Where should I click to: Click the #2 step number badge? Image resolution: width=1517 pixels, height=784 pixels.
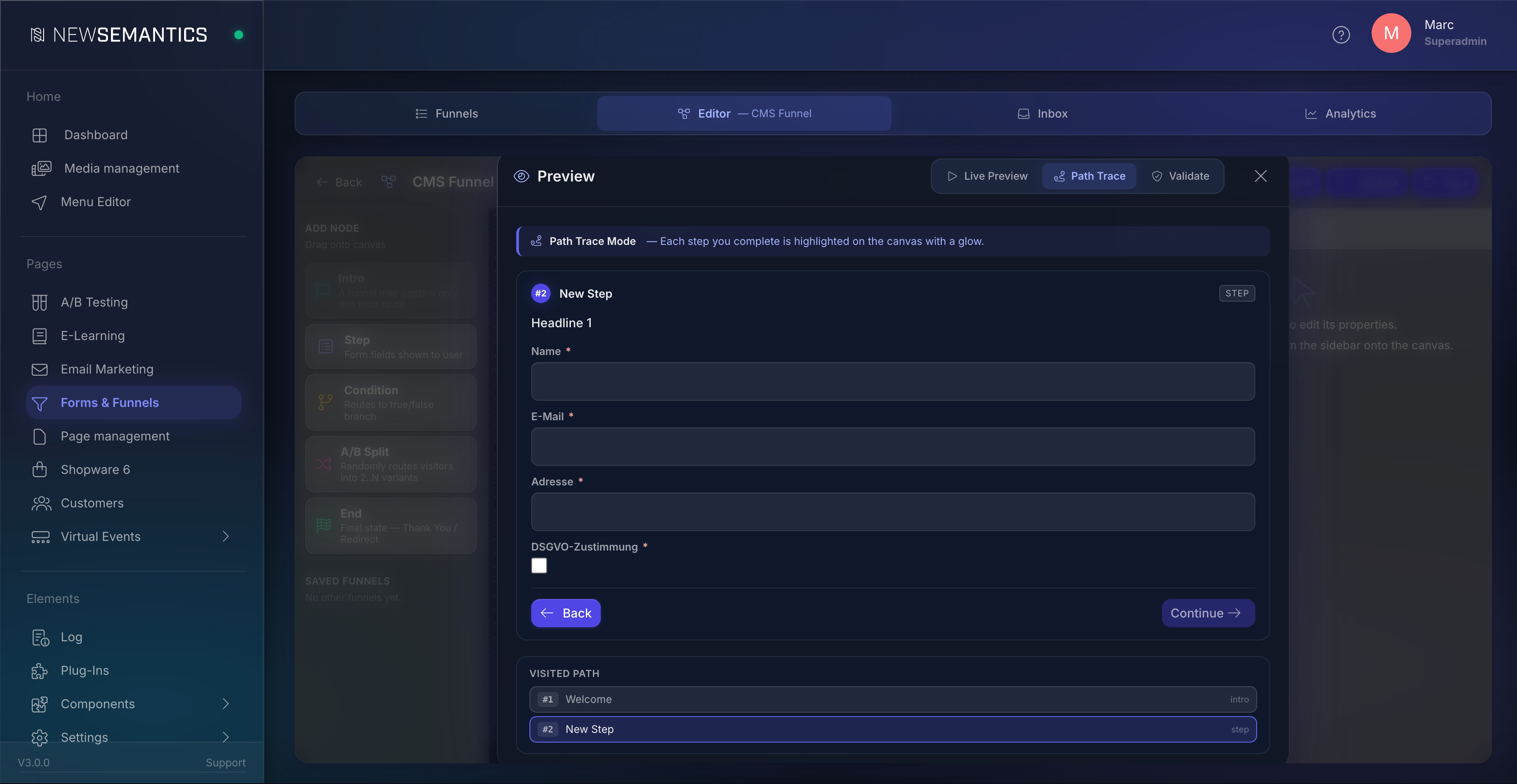540,293
